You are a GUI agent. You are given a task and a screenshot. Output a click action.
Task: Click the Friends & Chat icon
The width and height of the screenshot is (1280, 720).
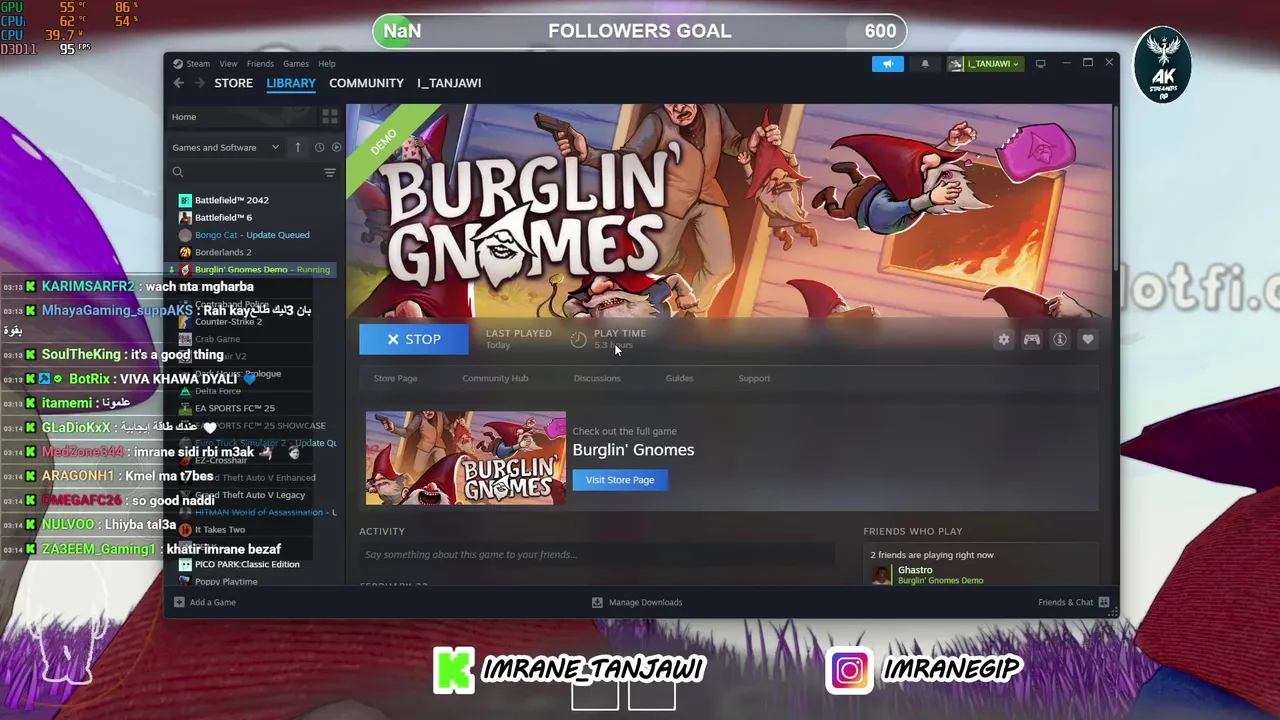[1104, 602]
